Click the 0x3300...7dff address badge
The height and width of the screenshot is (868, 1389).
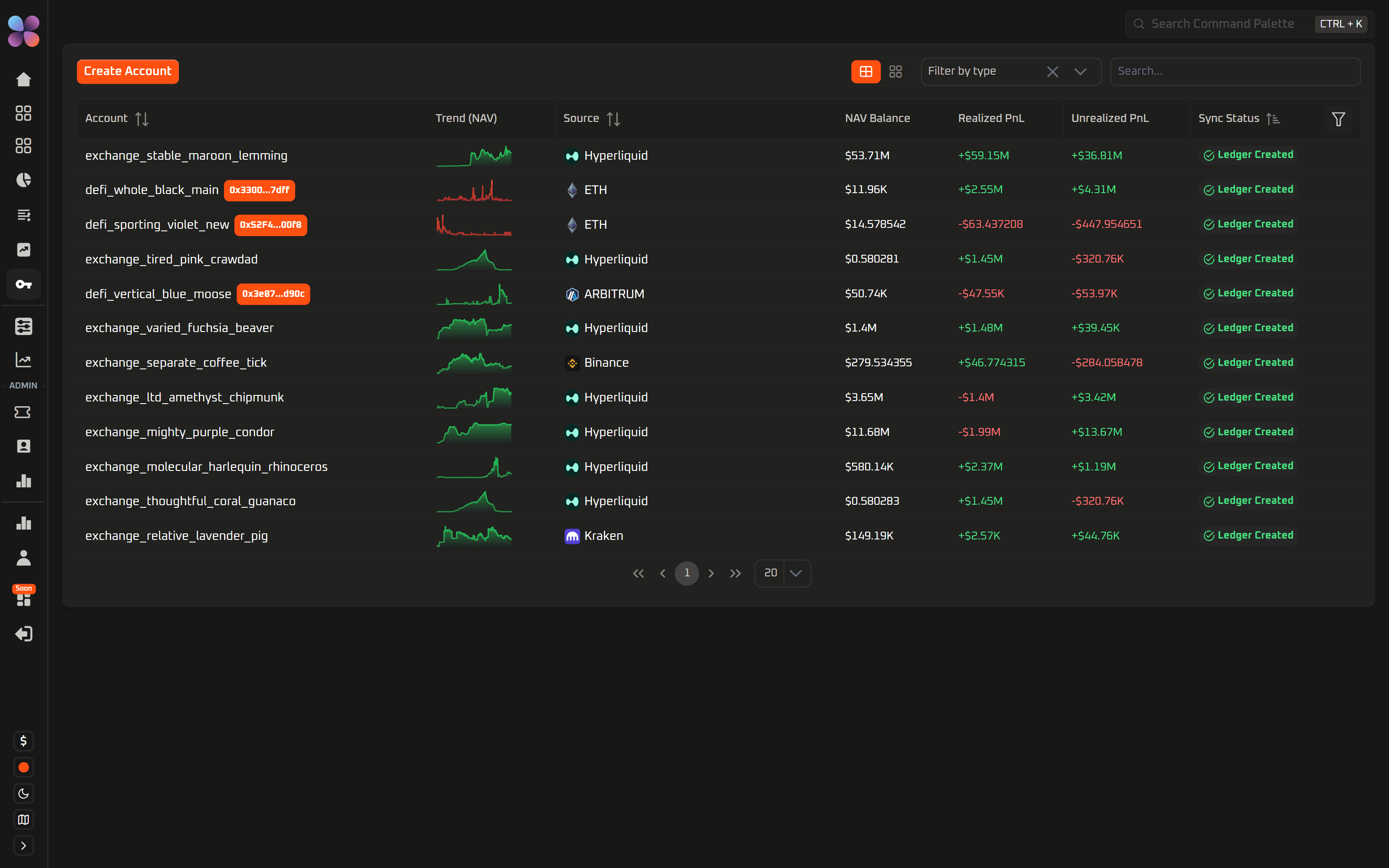point(260,190)
